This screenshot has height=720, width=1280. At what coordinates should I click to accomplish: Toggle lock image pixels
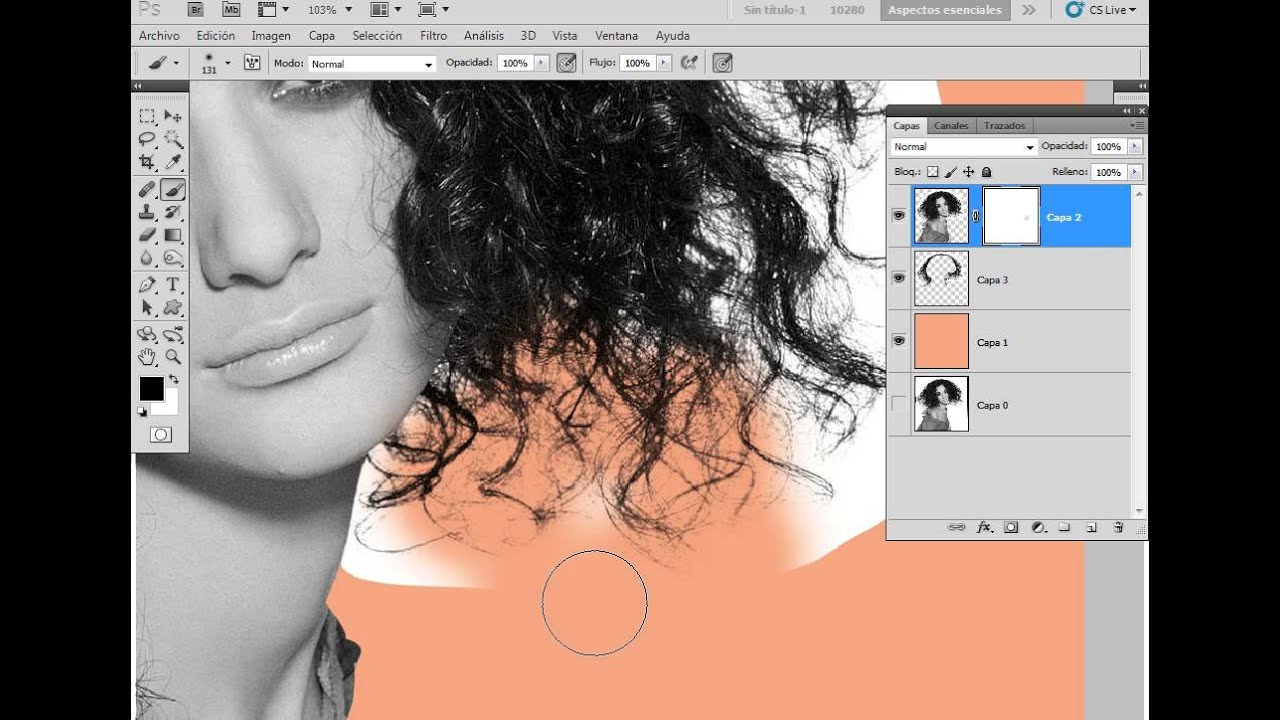coord(951,172)
